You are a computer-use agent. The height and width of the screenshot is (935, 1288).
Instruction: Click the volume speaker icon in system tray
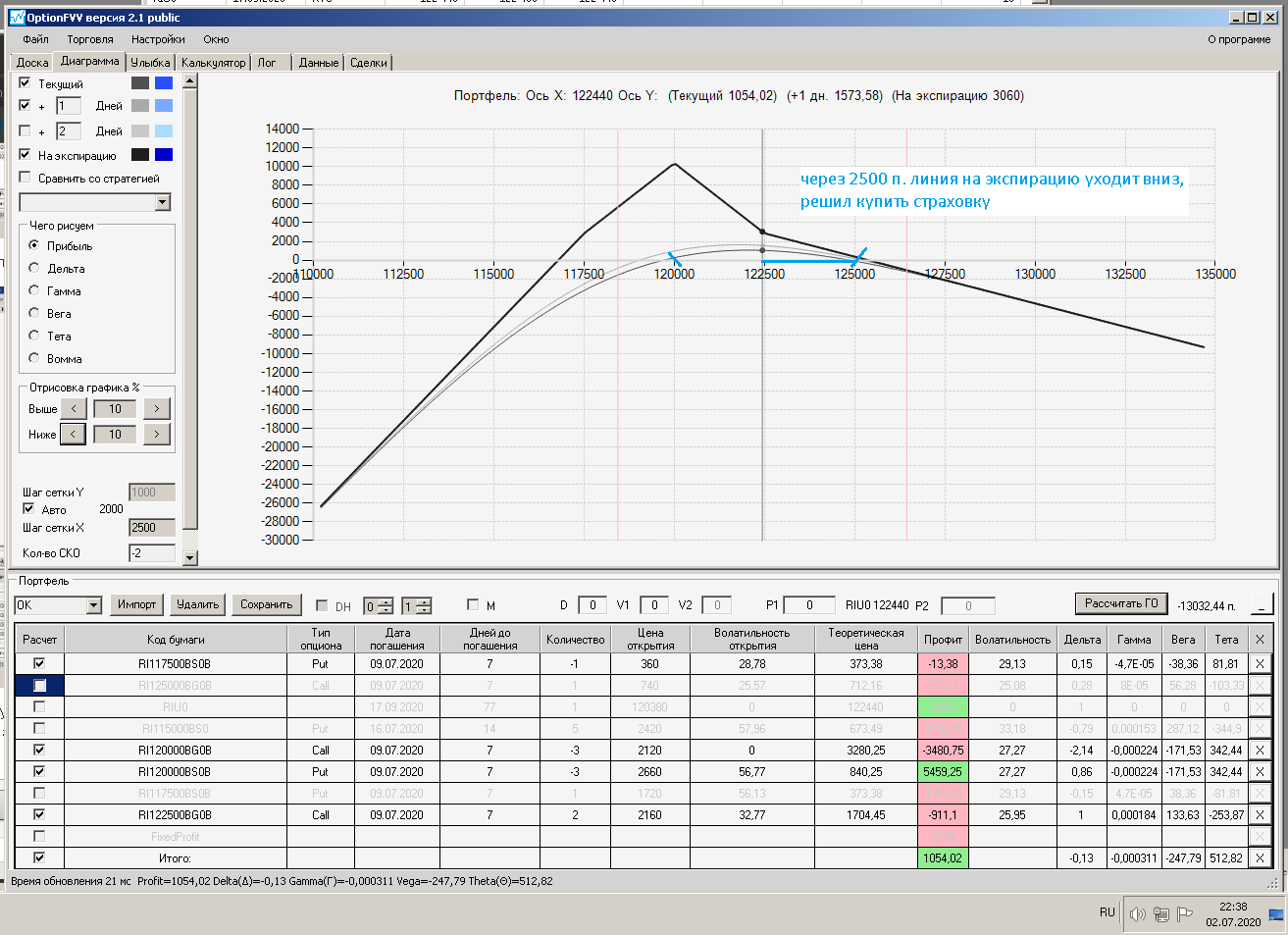tap(1138, 914)
